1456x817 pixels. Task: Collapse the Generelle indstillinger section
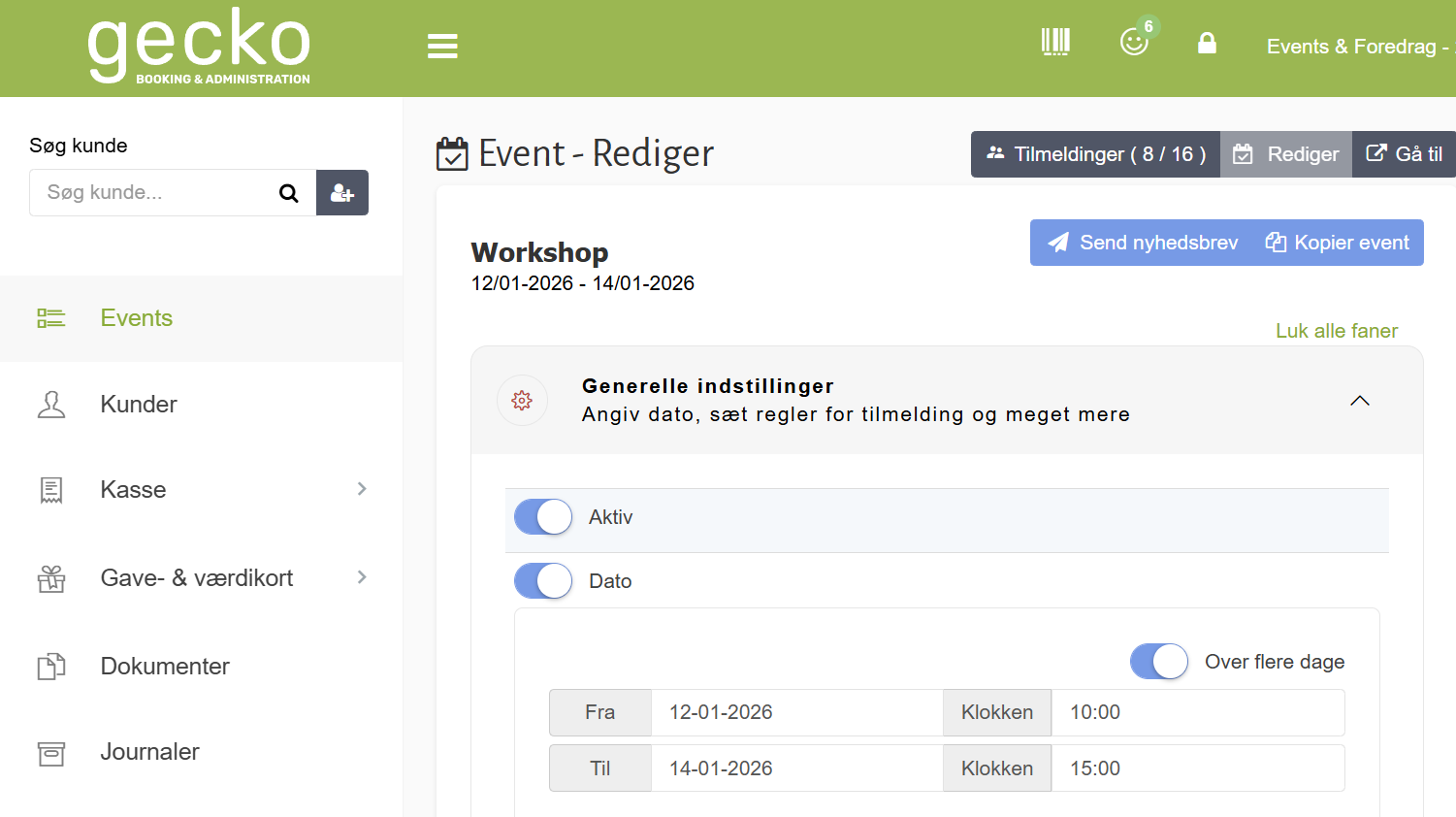click(1359, 400)
